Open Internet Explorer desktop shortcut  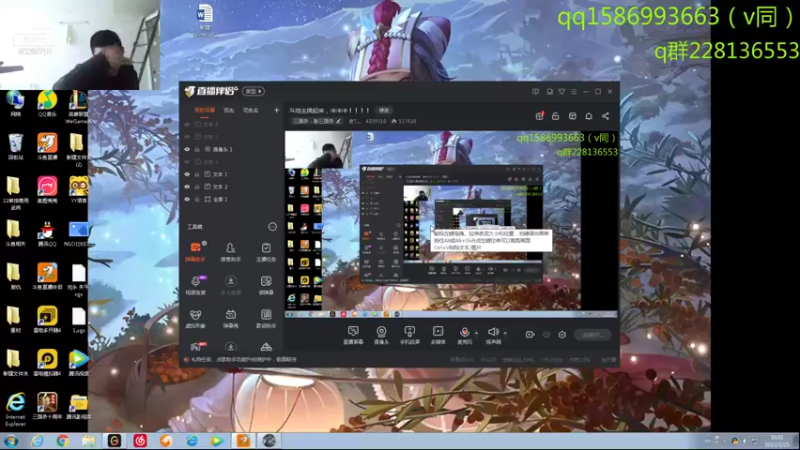point(15,409)
